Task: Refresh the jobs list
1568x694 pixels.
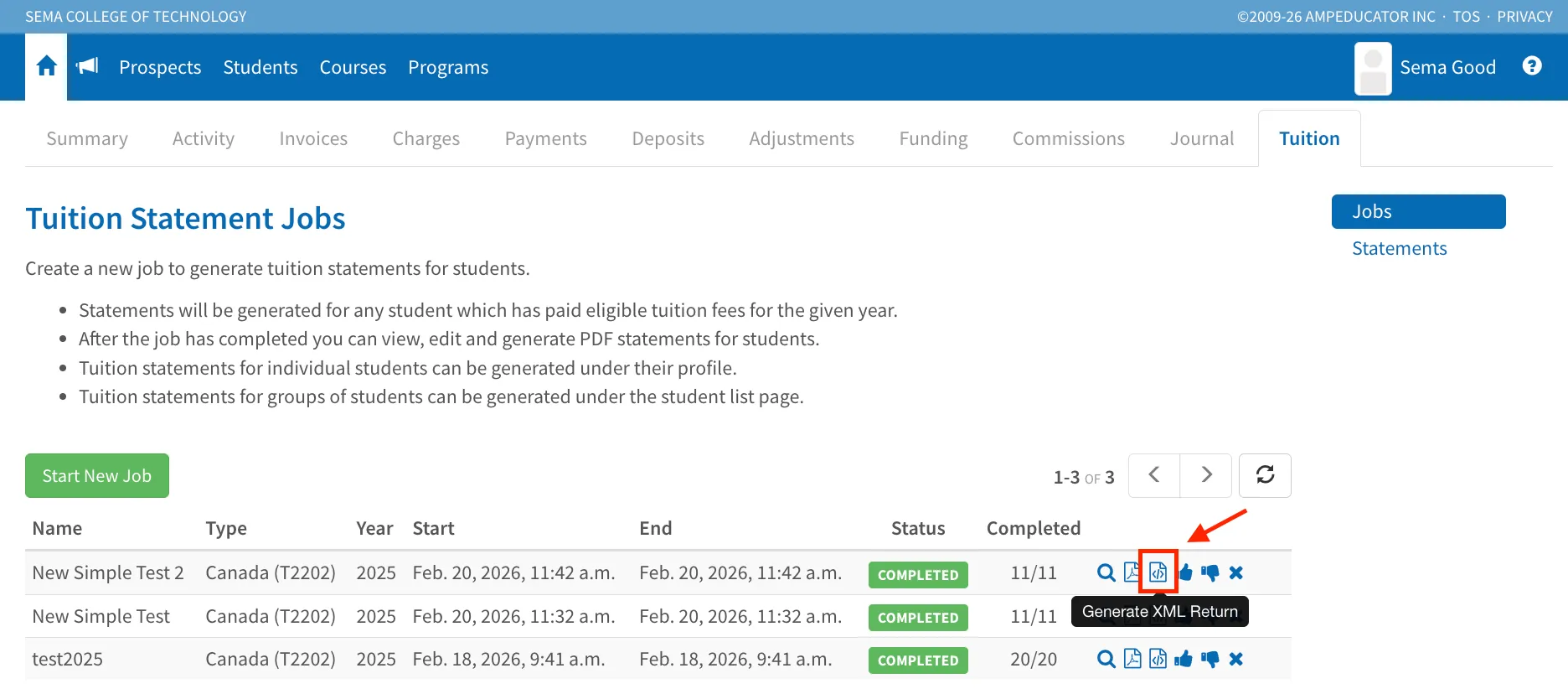Action: 1265,475
